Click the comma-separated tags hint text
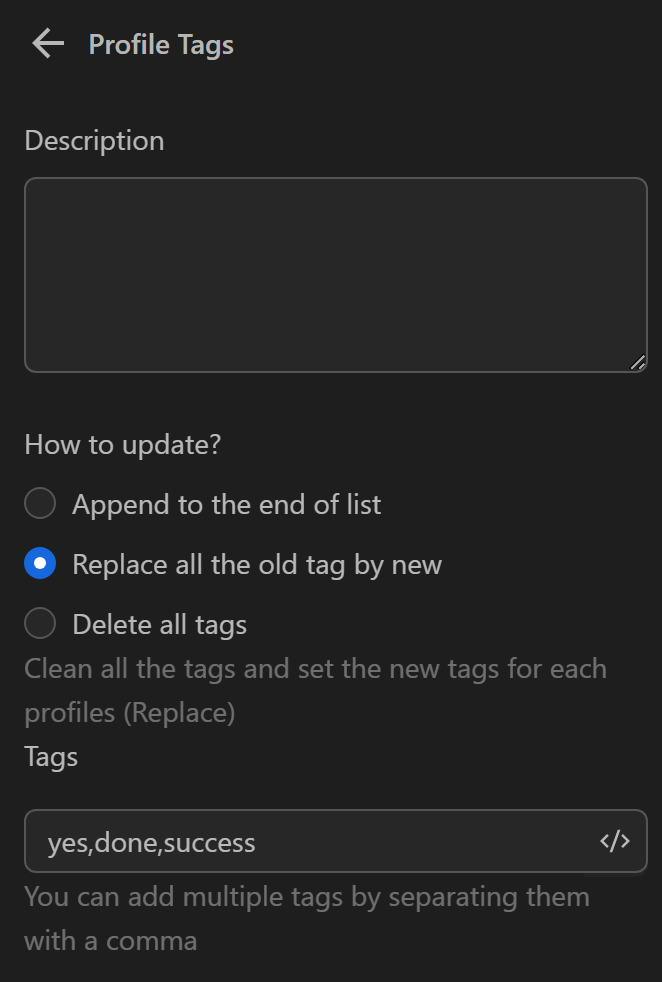The image size is (662, 982). [306, 896]
